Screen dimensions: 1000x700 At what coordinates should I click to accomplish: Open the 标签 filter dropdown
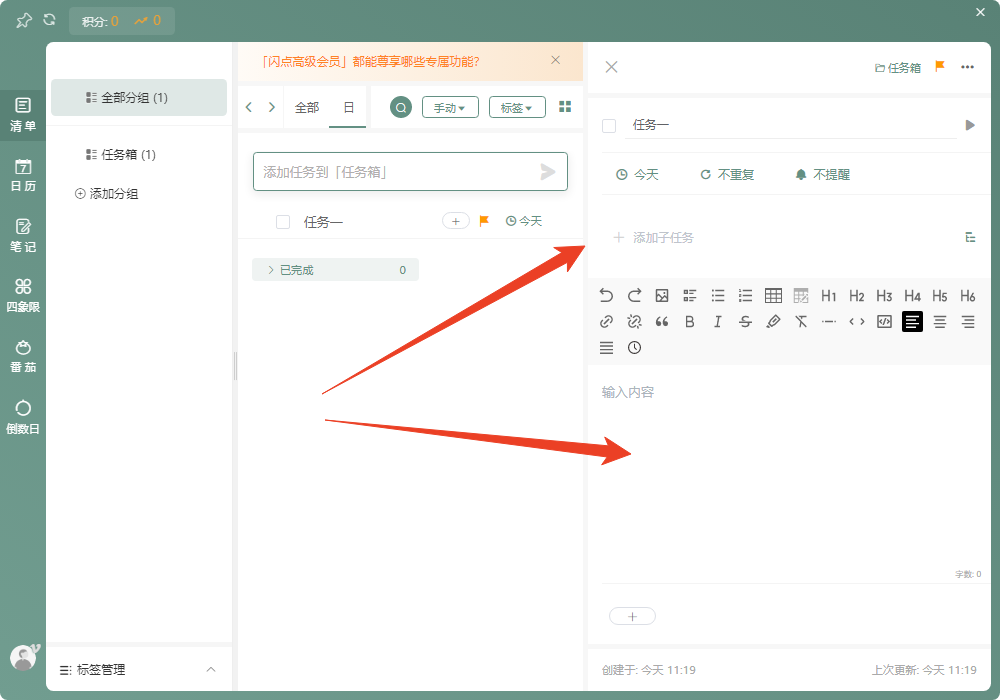(x=517, y=106)
